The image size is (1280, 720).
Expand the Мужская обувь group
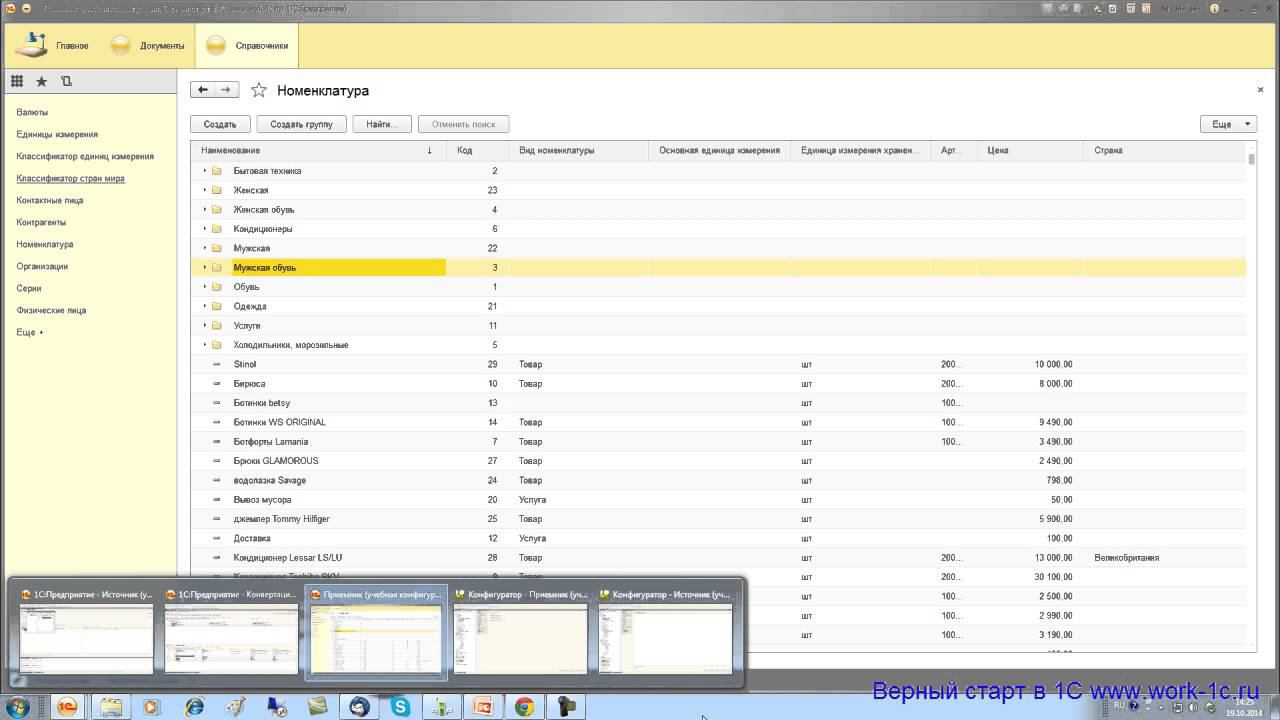(205, 267)
